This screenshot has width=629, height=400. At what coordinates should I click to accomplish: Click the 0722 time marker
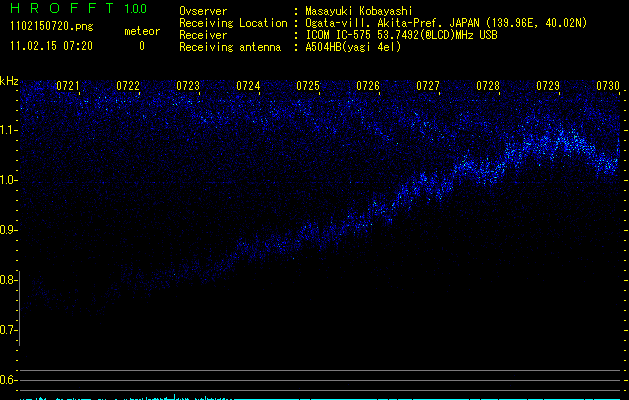(x=128, y=86)
